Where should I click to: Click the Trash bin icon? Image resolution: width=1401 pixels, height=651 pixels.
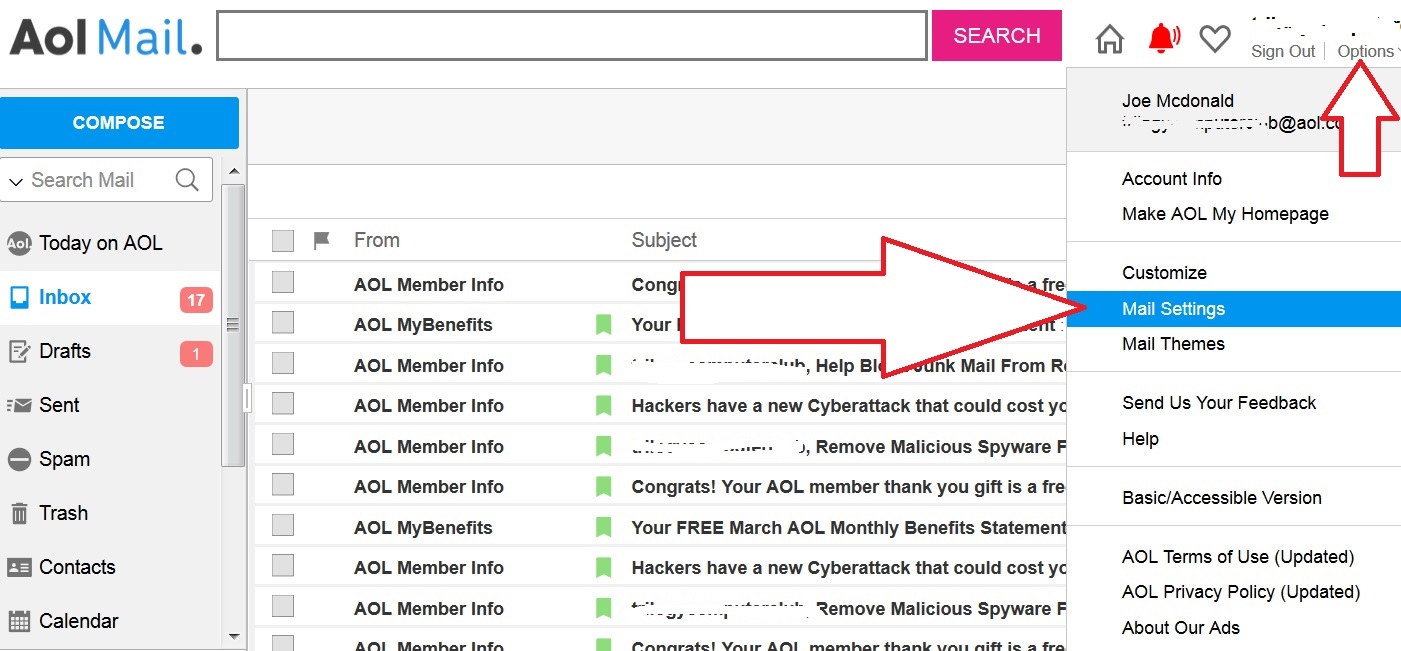(x=19, y=513)
